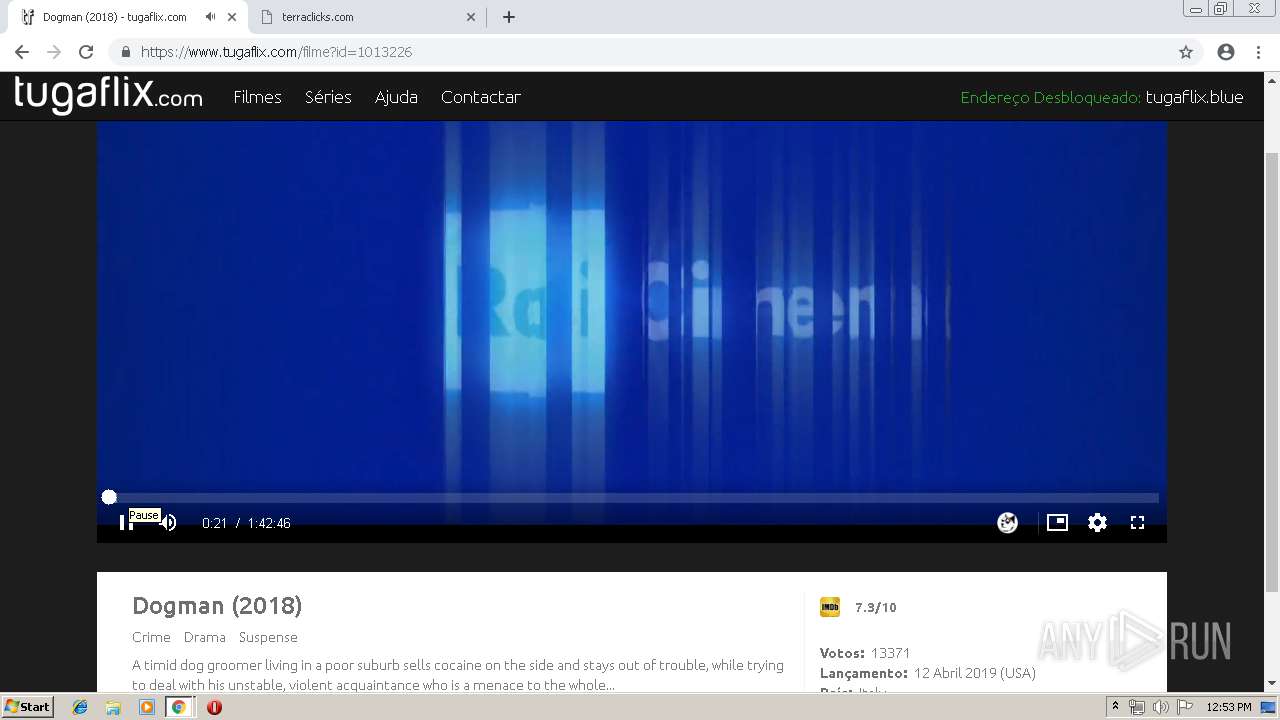Go to tugaflix.com home logo

click(108, 95)
